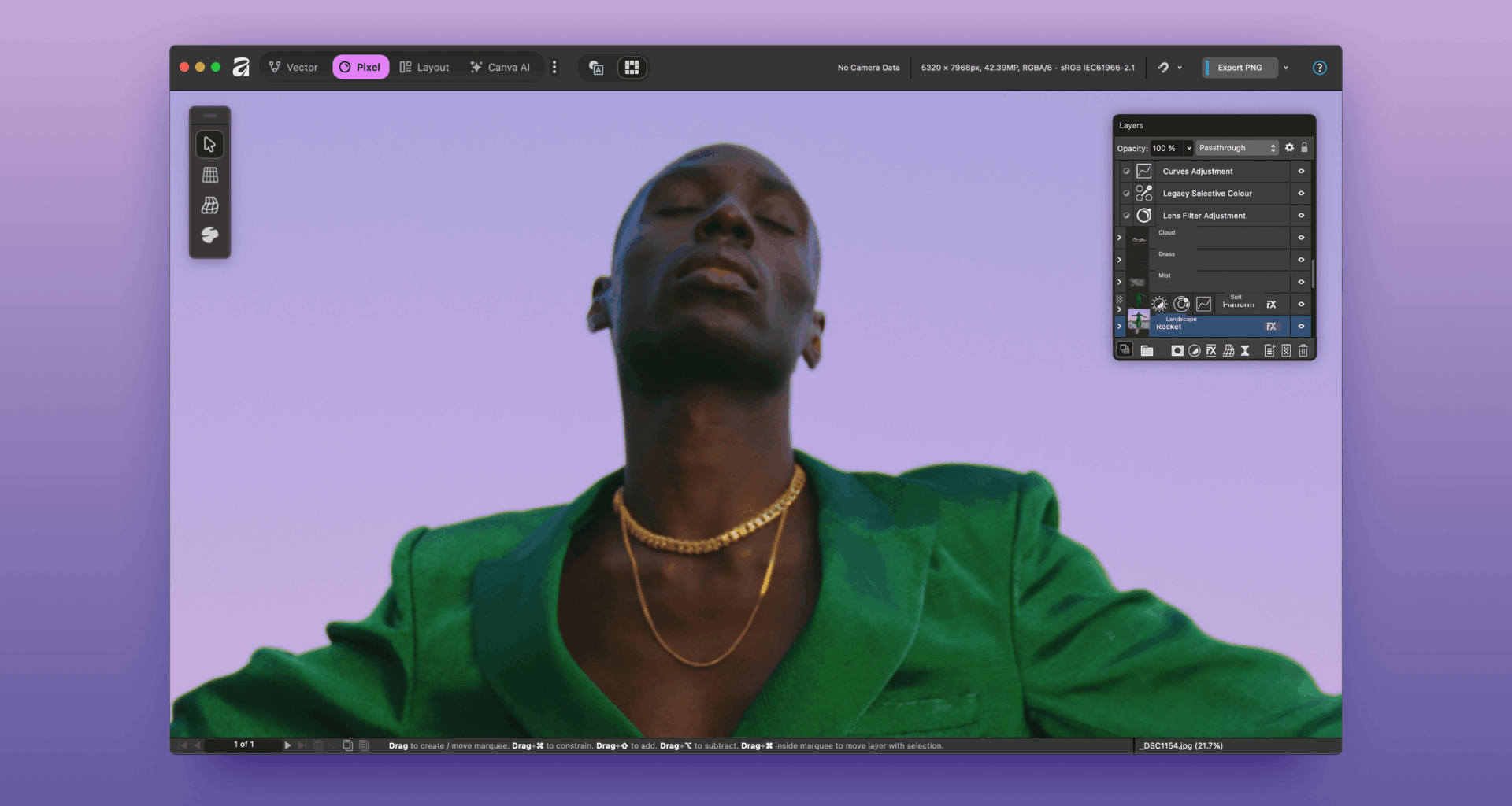Create a new group in Layers panel
This screenshot has width=1512, height=806.
tap(1147, 350)
